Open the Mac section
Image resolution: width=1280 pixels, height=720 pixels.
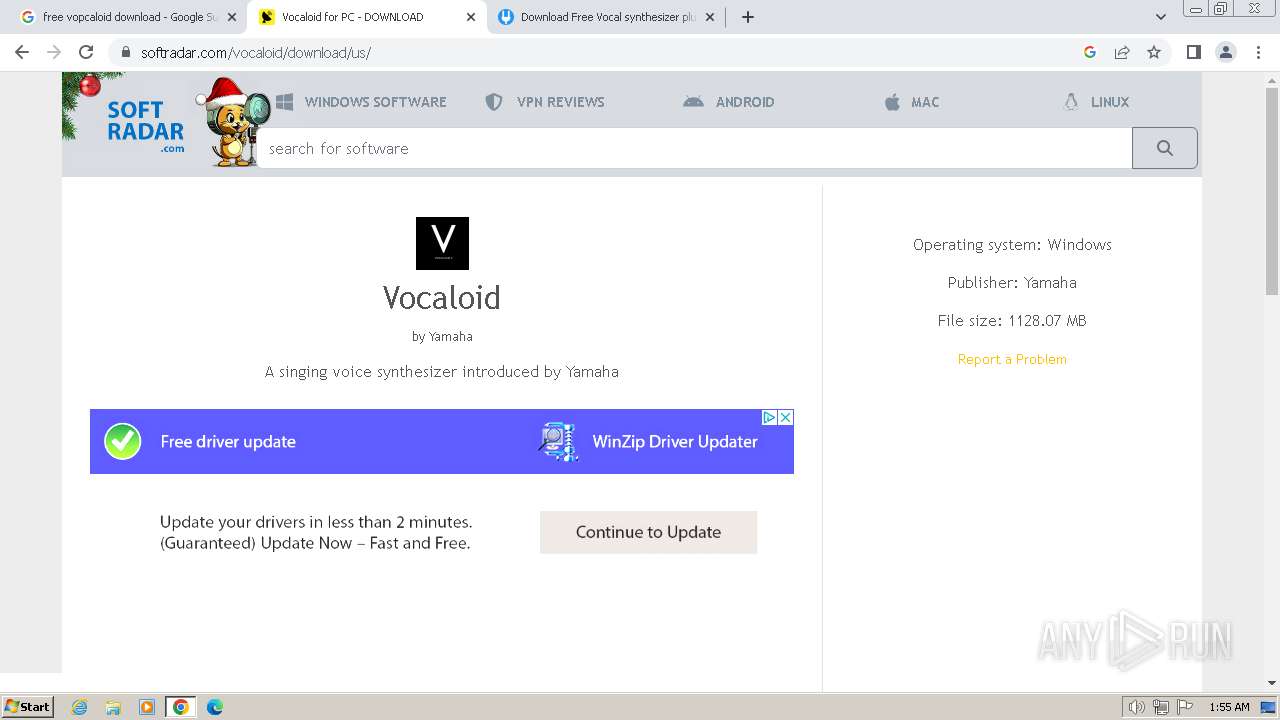[912, 102]
